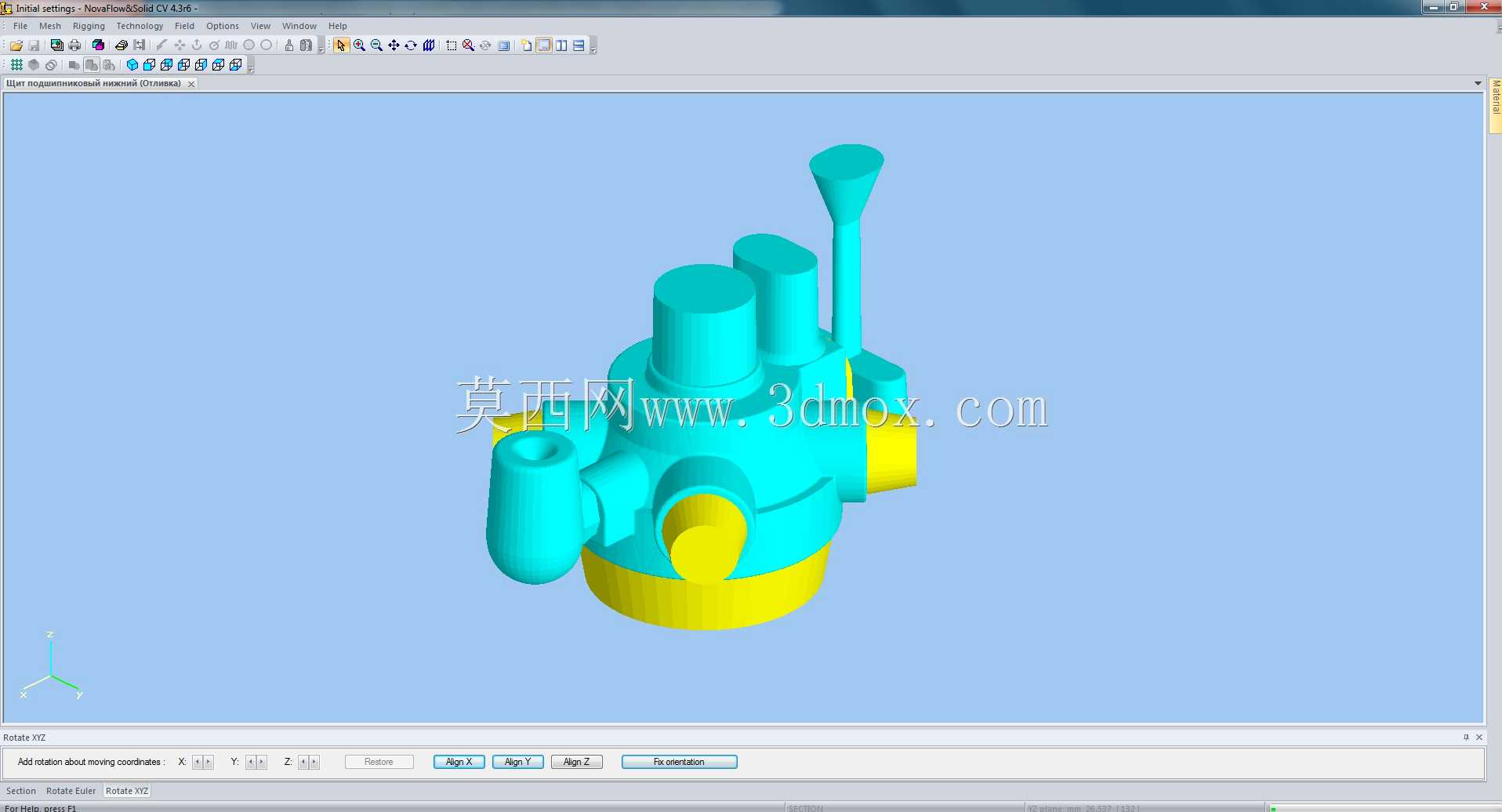Viewport: 1502px width, 812px height.
Task: Click the Align Y button
Action: (518, 762)
